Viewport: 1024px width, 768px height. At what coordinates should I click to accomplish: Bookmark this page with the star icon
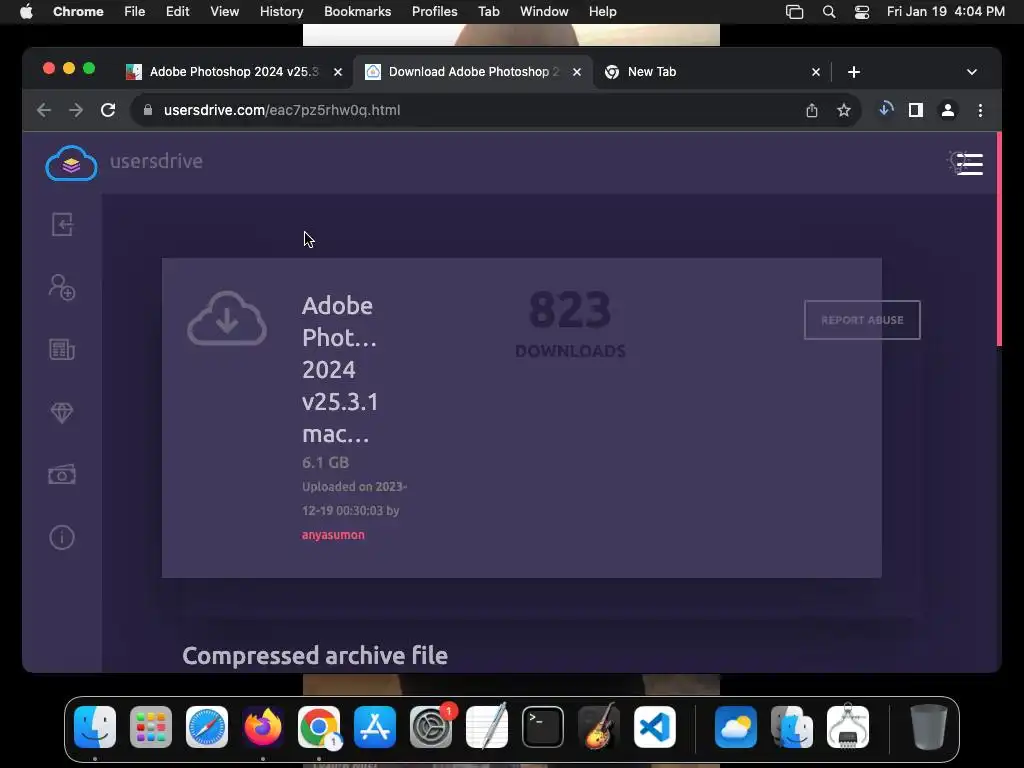point(844,110)
